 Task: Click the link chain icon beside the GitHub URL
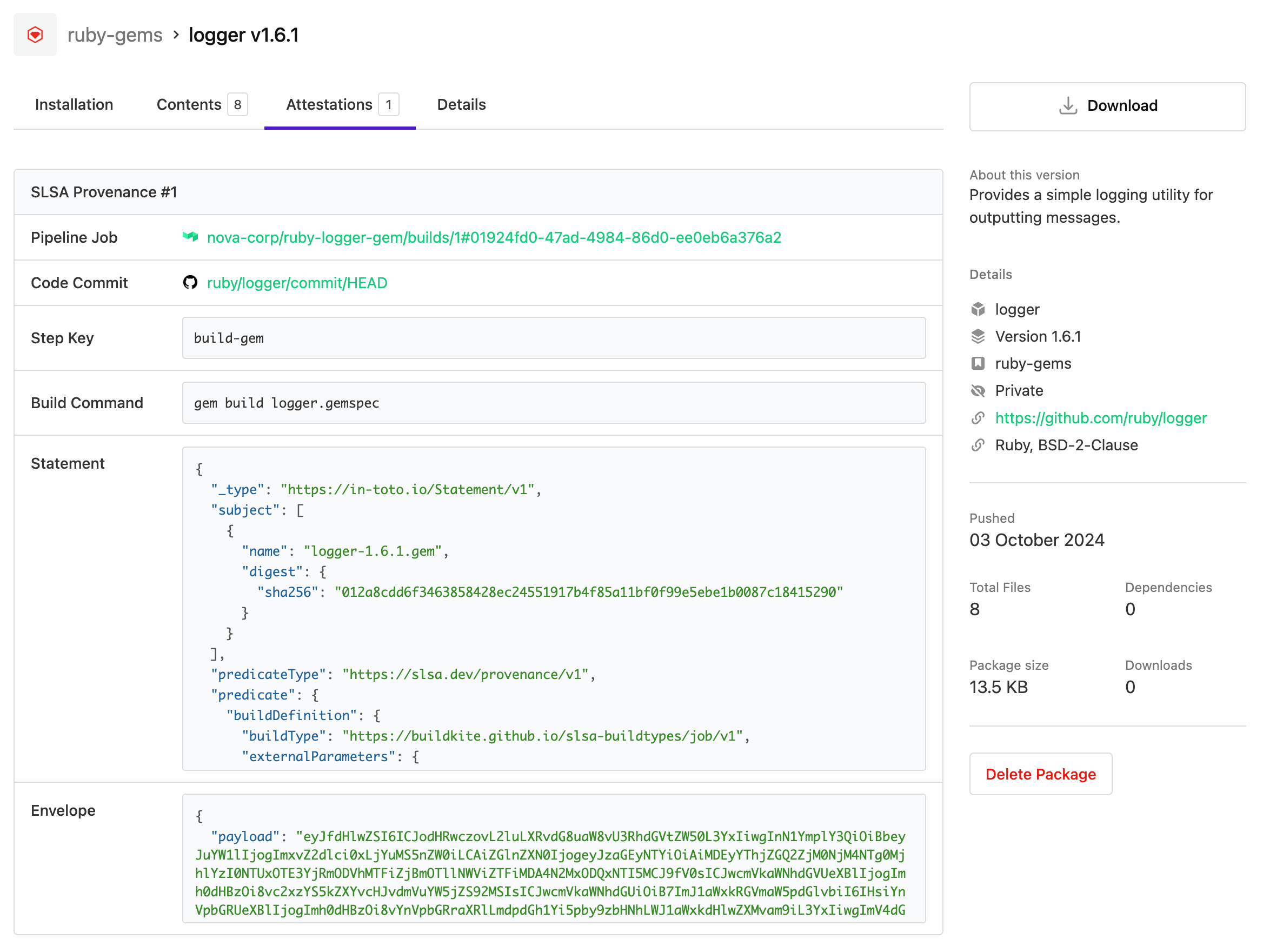[x=978, y=418]
